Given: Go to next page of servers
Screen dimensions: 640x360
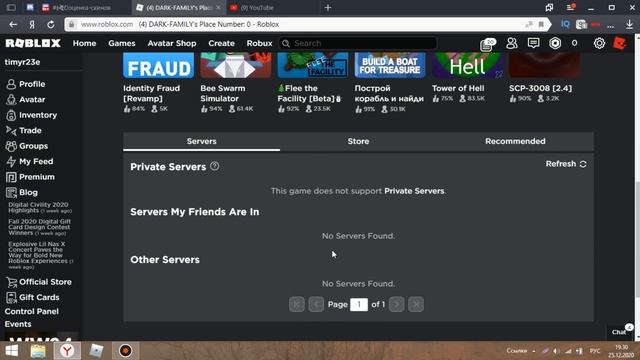Looking at the screenshot, I should [396, 304].
